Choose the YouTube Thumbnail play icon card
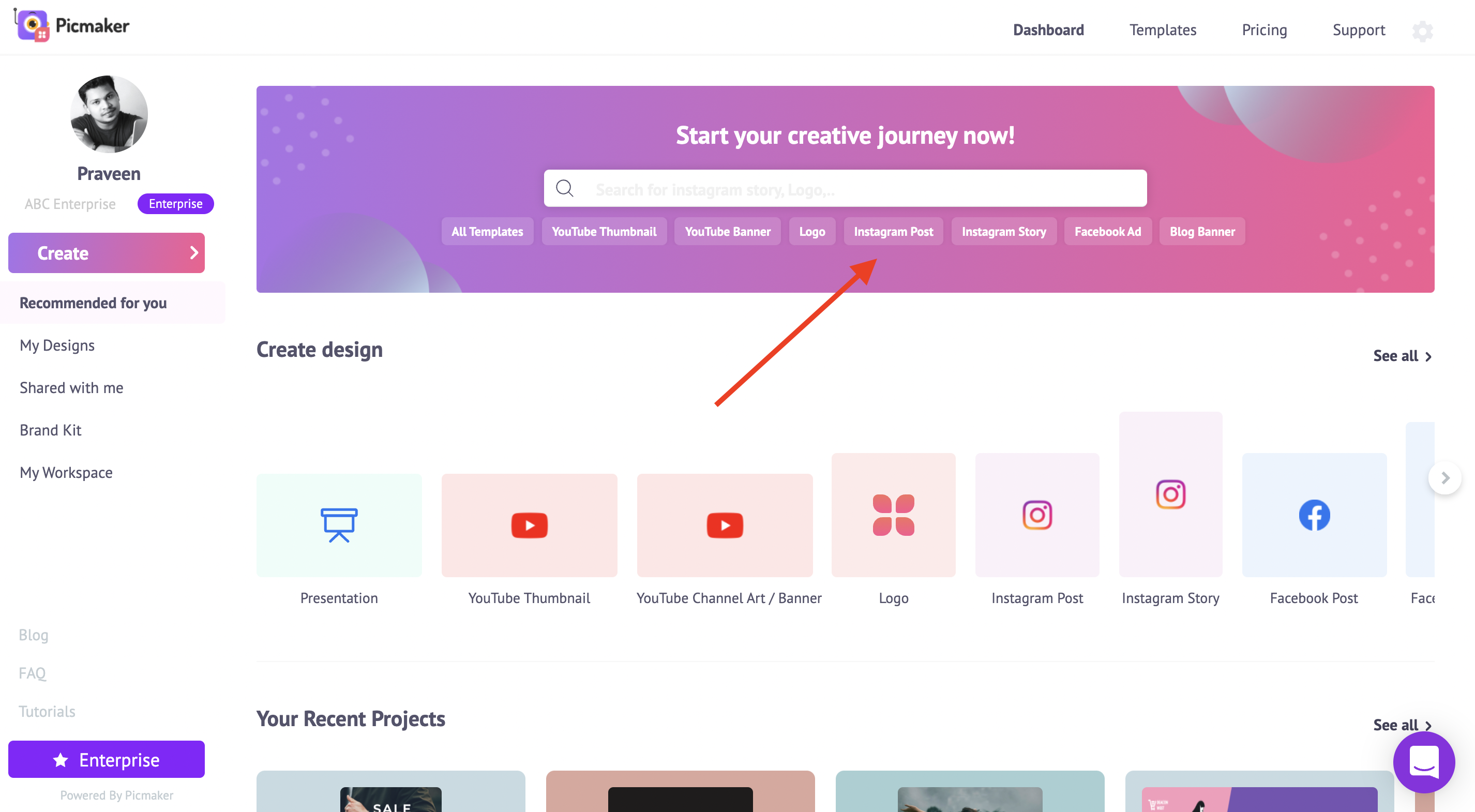 coord(529,524)
